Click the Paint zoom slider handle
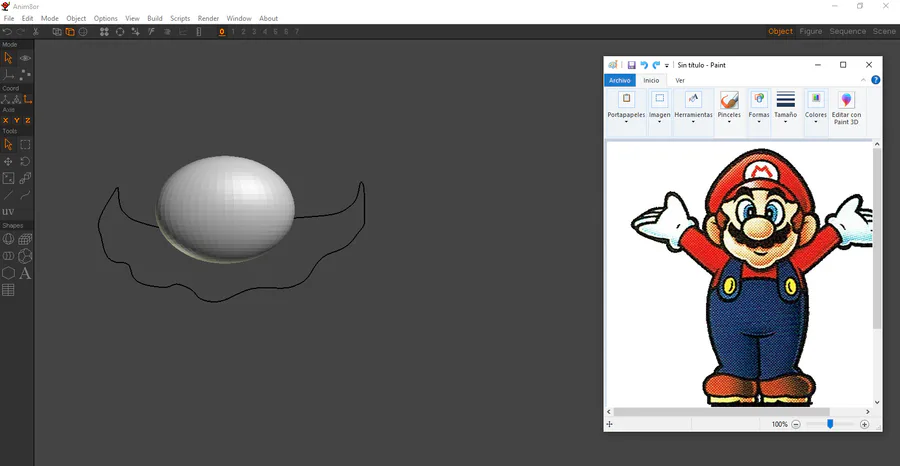 click(x=830, y=424)
